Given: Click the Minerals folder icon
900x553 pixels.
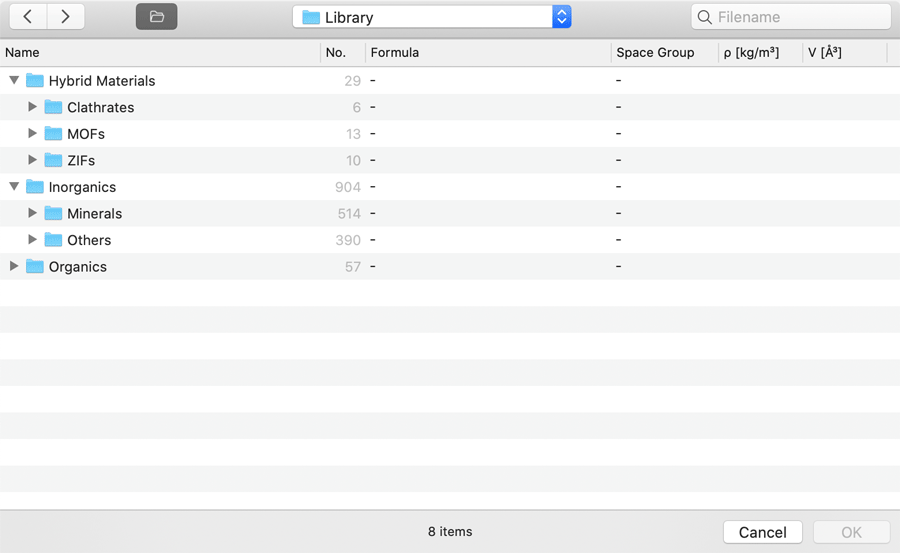Looking at the screenshot, I should pos(54,213).
